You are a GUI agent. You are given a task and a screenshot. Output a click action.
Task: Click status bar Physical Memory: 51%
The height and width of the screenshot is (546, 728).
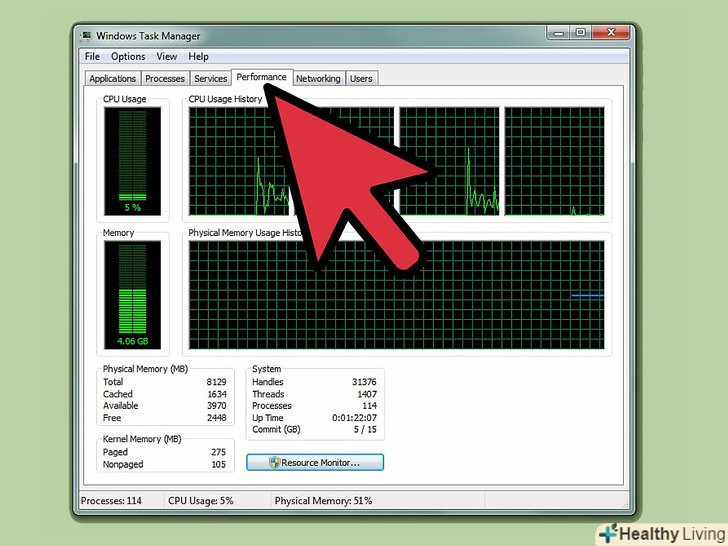click(323, 500)
